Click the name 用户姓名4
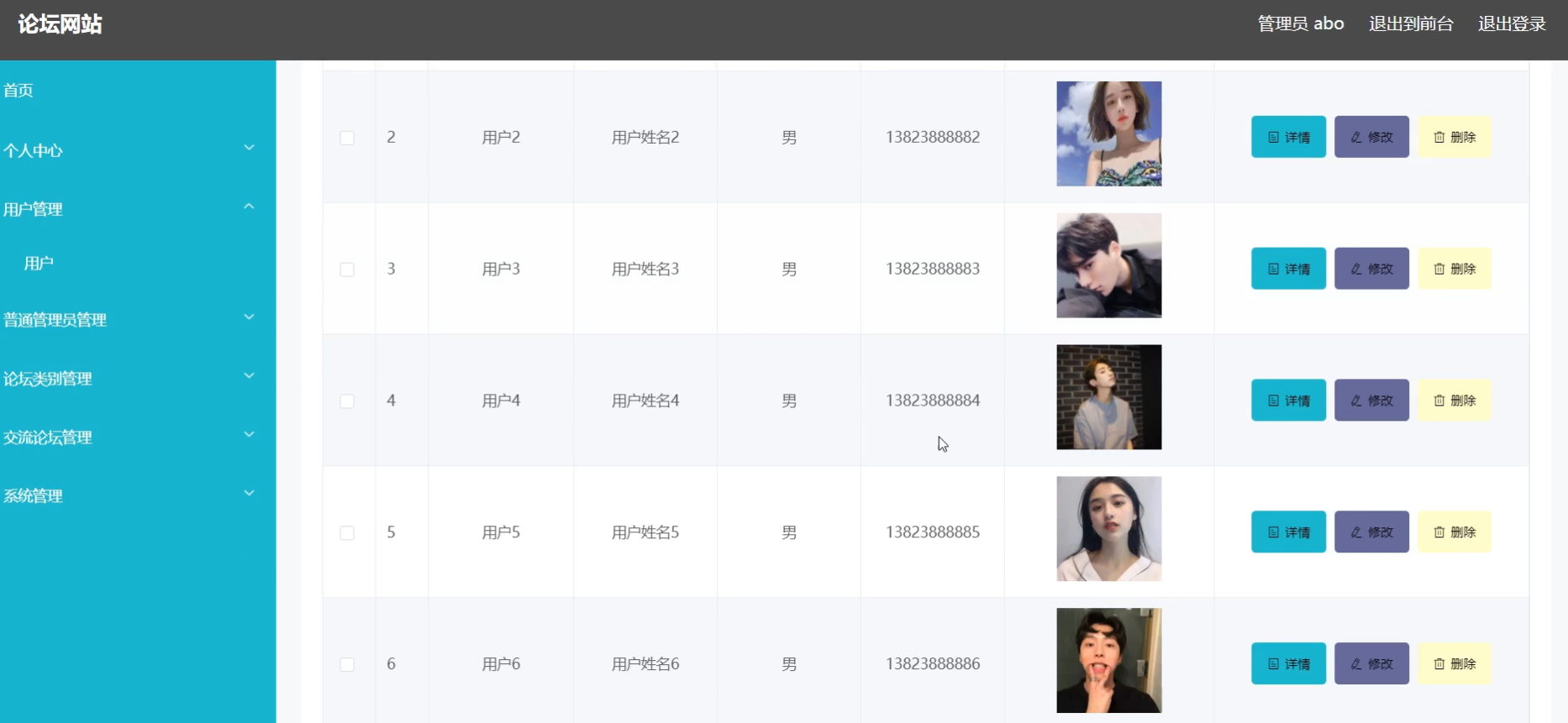The width and height of the screenshot is (1568, 723). coord(645,401)
